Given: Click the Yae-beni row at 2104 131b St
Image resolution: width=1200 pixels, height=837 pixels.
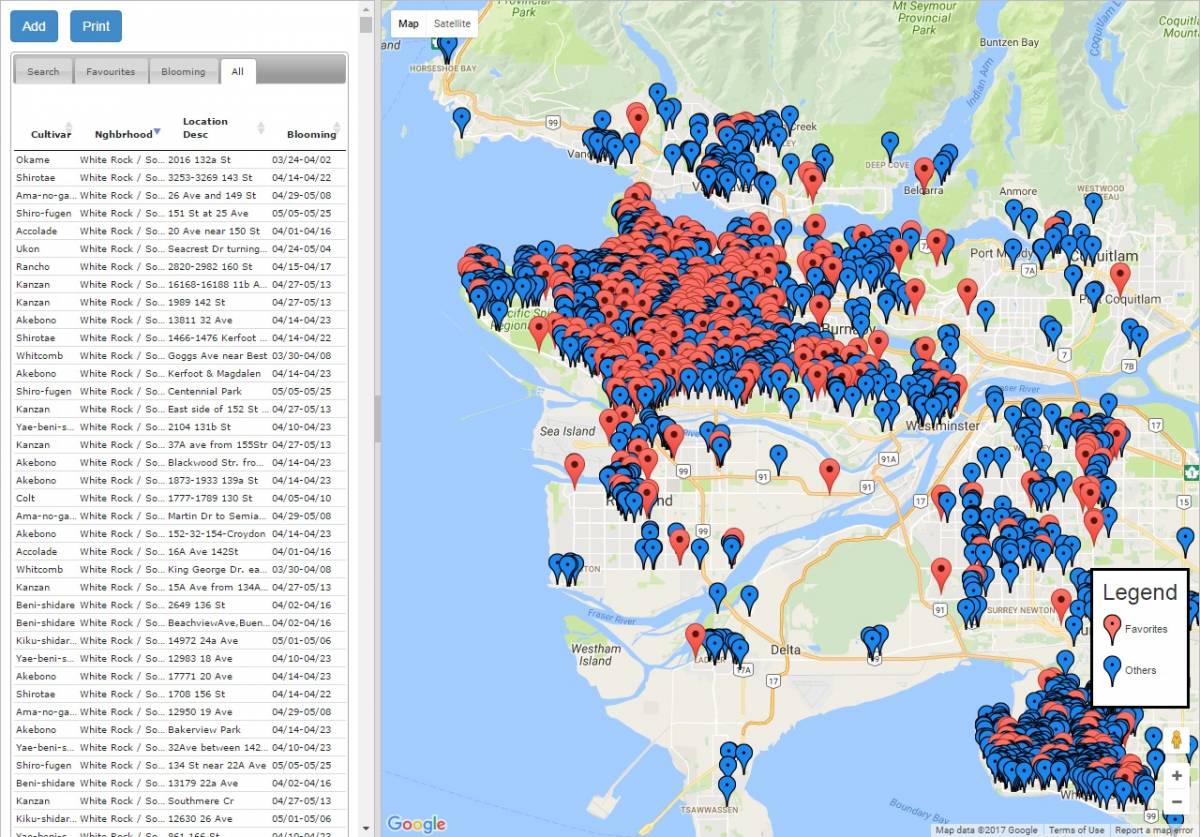Looking at the screenshot, I should pyautogui.click(x=180, y=427).
